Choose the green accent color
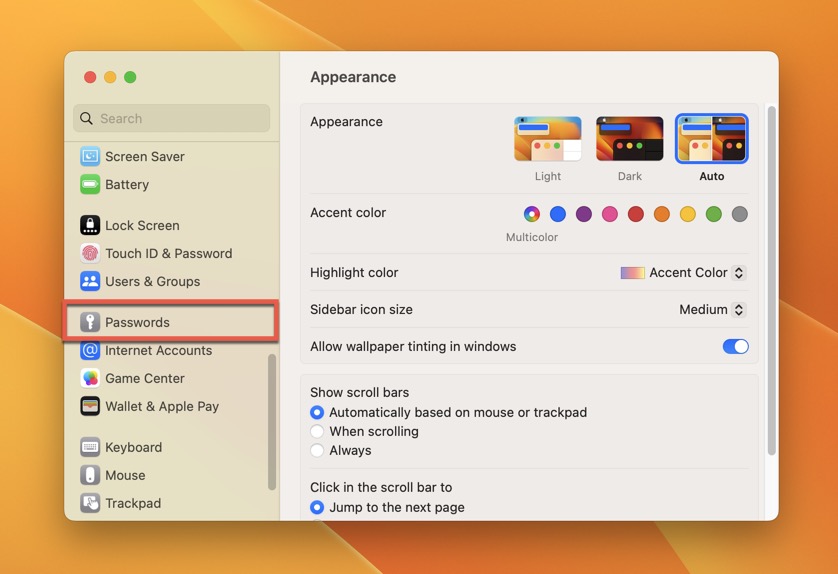Screen dimensions: 838x574 coord(713,214)
